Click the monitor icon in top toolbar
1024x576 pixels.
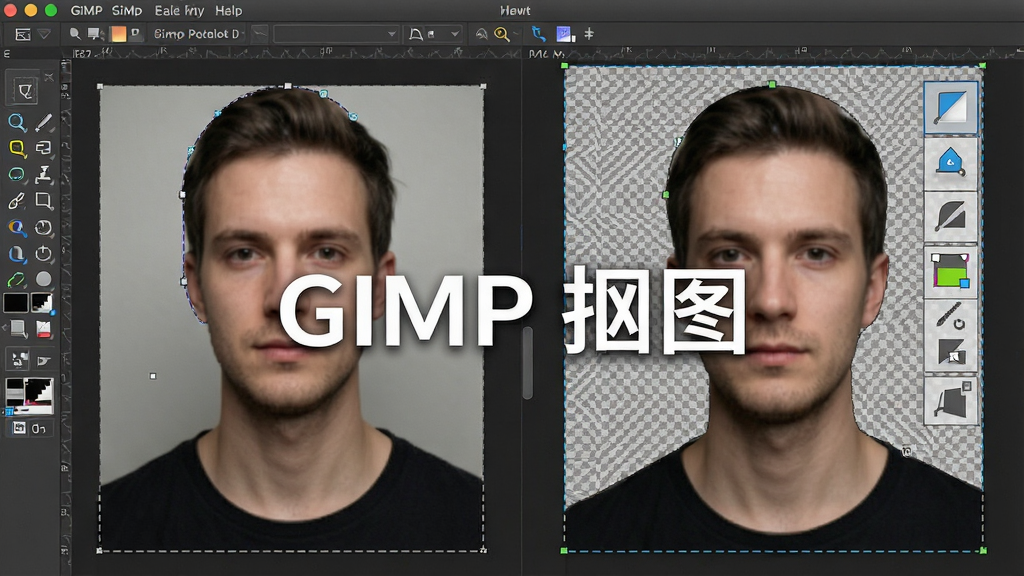tap(95, 33)
